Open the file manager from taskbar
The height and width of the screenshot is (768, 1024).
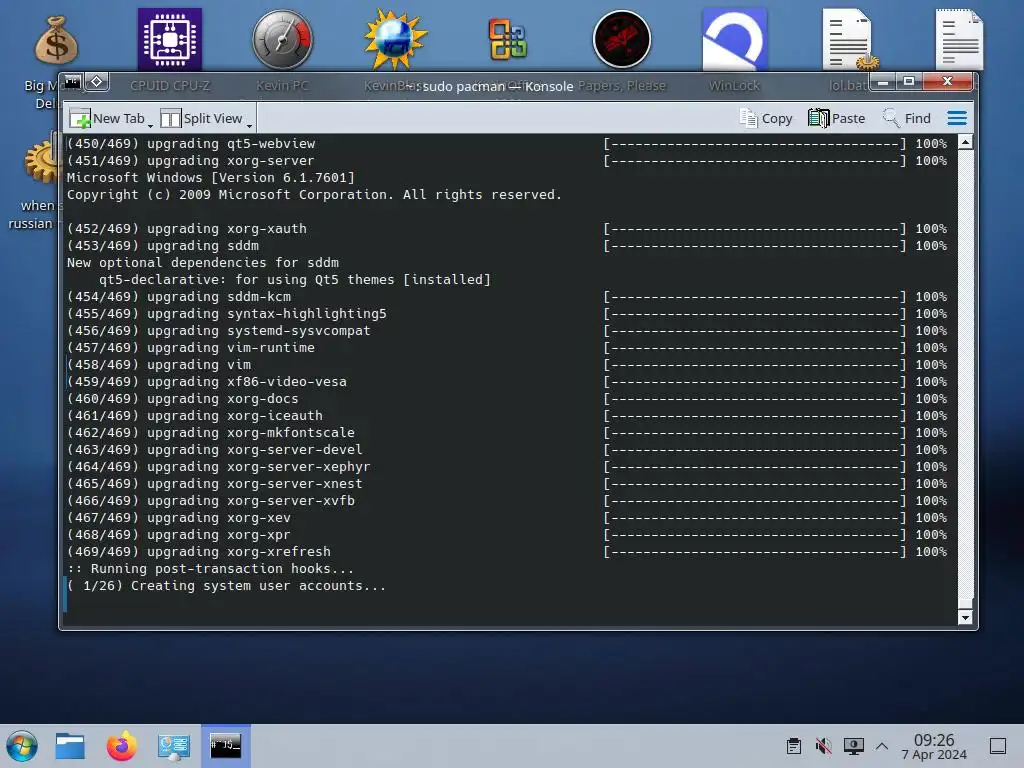coord(70,746)
